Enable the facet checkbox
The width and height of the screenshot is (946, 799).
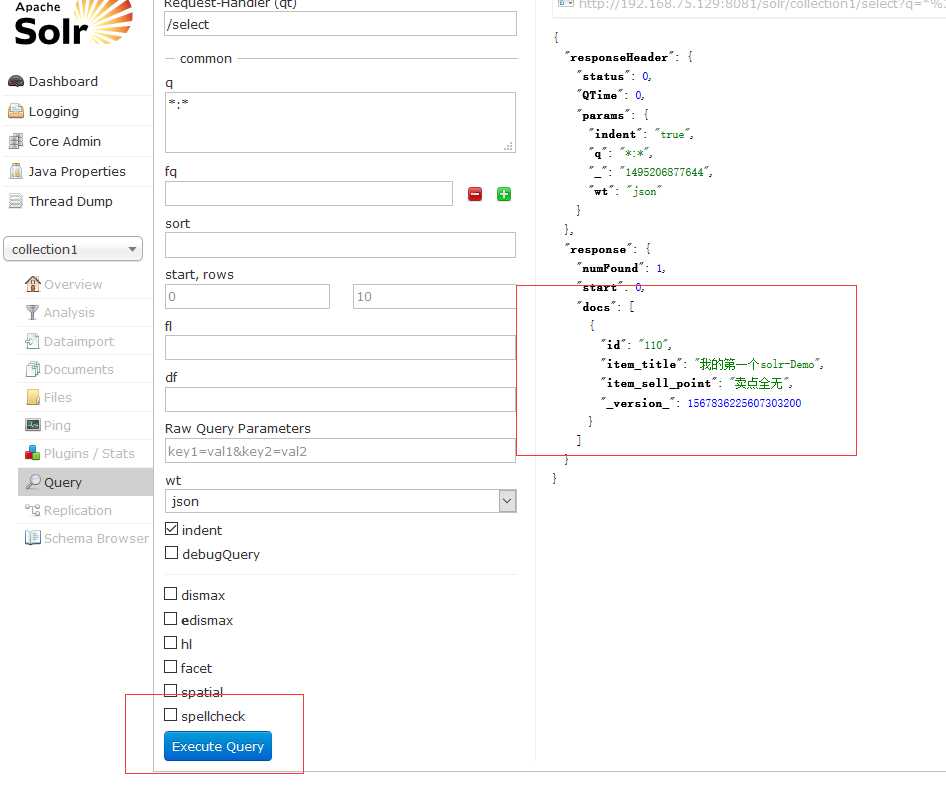click(x=171, y=667)
